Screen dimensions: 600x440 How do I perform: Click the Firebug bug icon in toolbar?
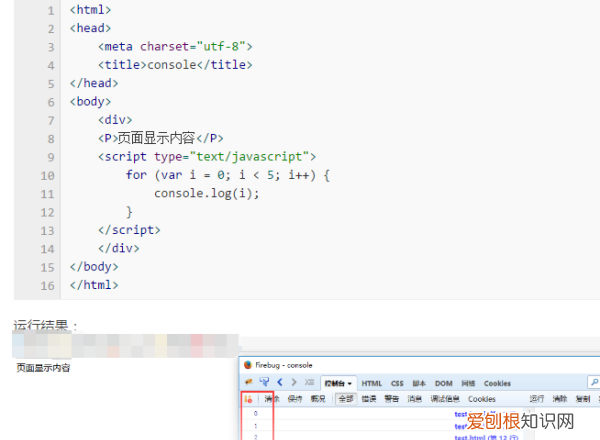(x=249, y=382)
